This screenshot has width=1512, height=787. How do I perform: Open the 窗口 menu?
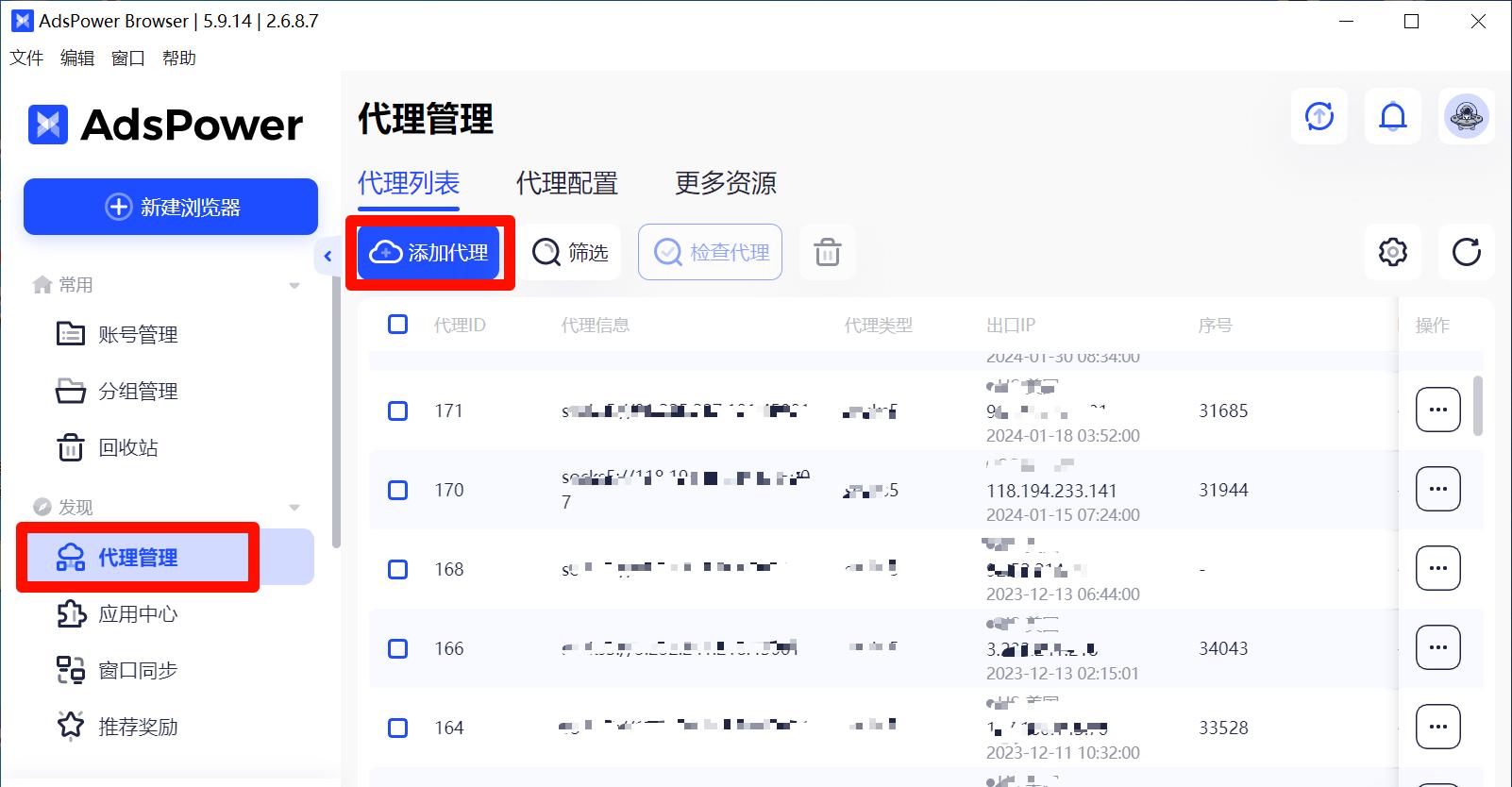(128, 58)
